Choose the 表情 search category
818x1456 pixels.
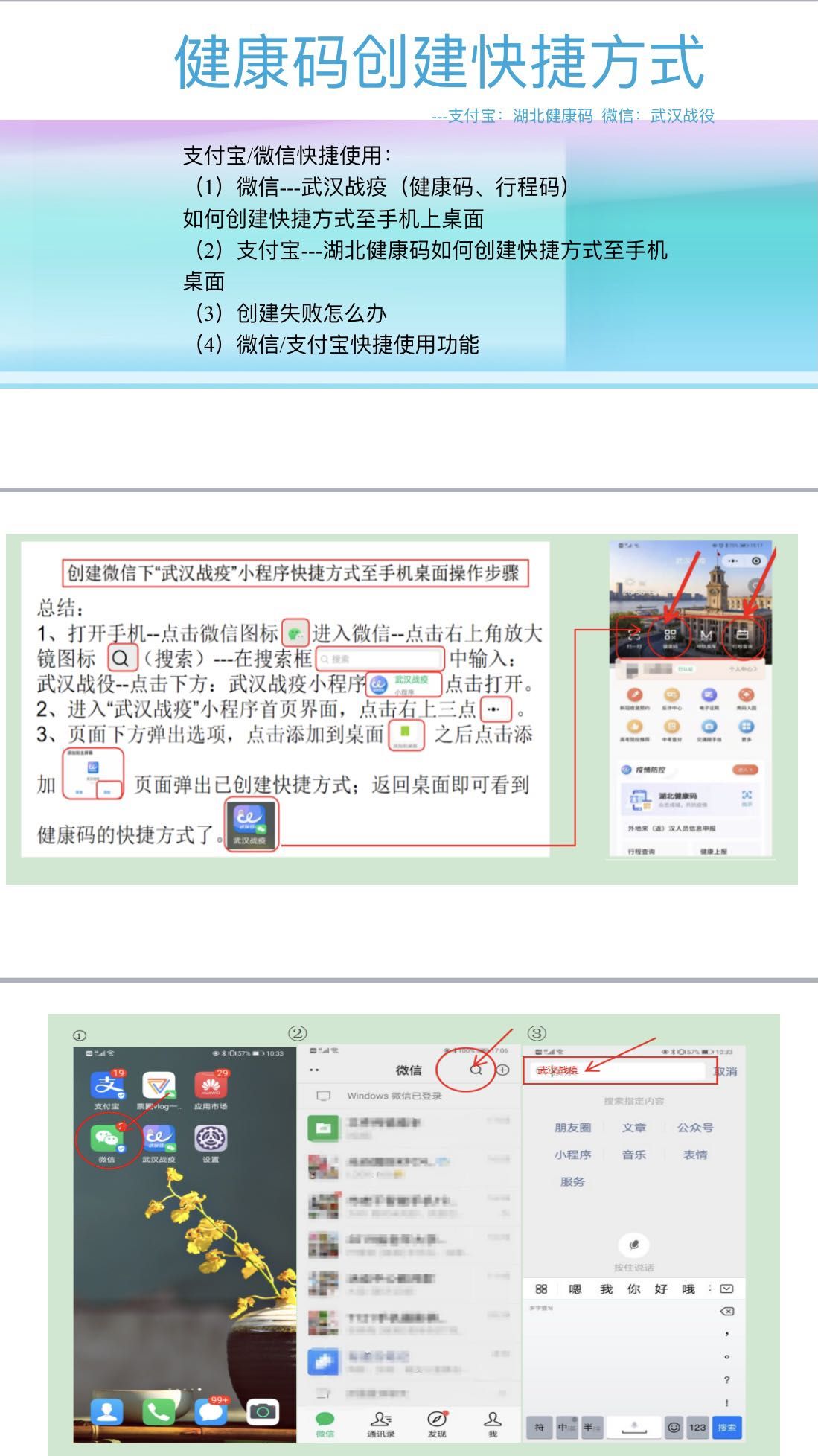tap(695, 1155)
